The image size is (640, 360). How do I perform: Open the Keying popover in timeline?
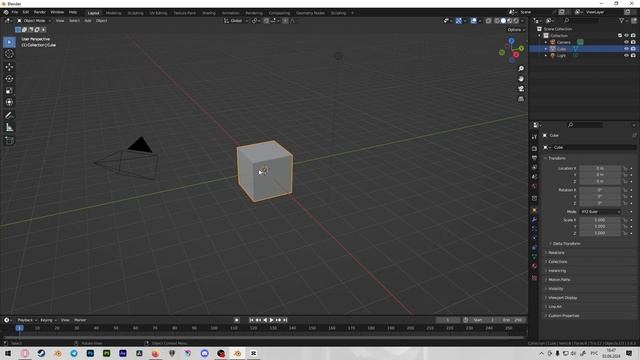point(48,320)
